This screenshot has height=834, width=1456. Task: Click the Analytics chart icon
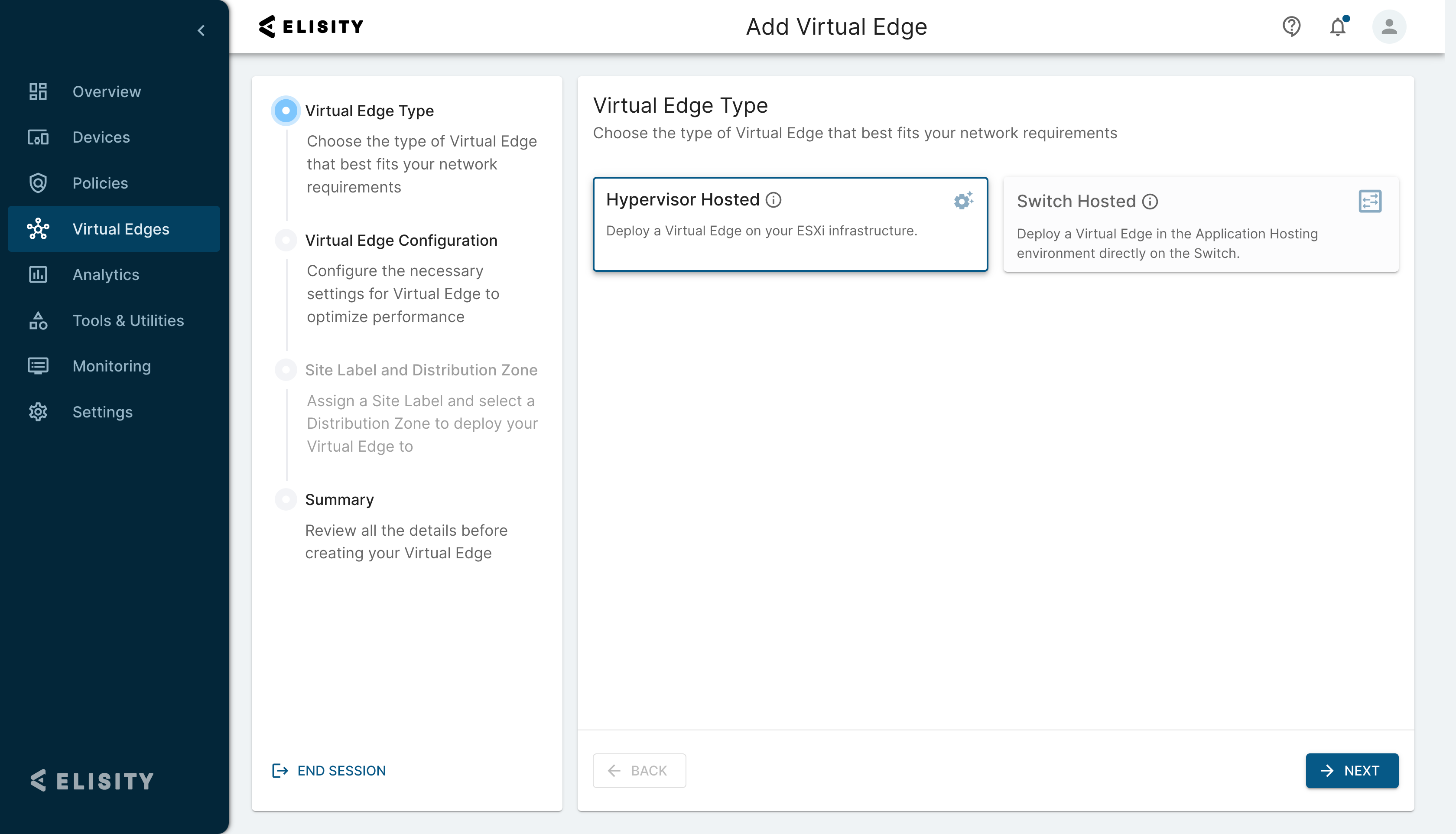click(38, 274)
